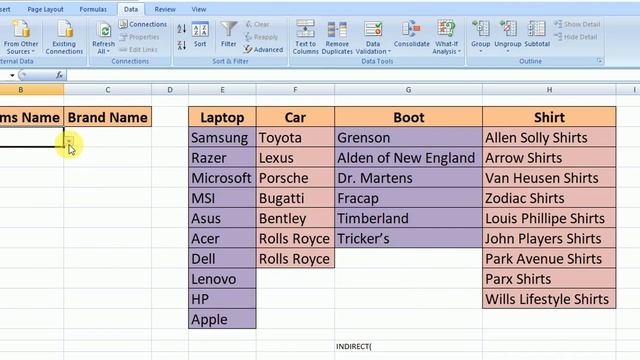Expand the Ungroup dropdown arrow
640x360 pixels.
click(x=508, y=51)
